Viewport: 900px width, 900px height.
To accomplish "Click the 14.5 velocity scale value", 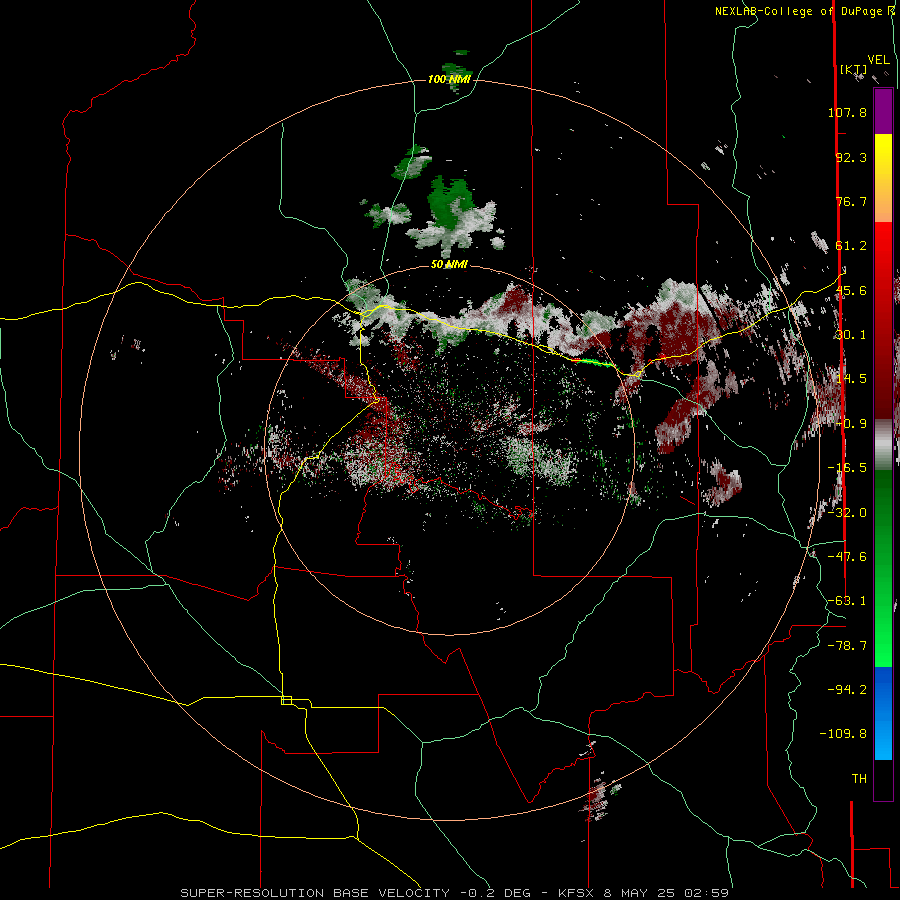I will 851,379.
